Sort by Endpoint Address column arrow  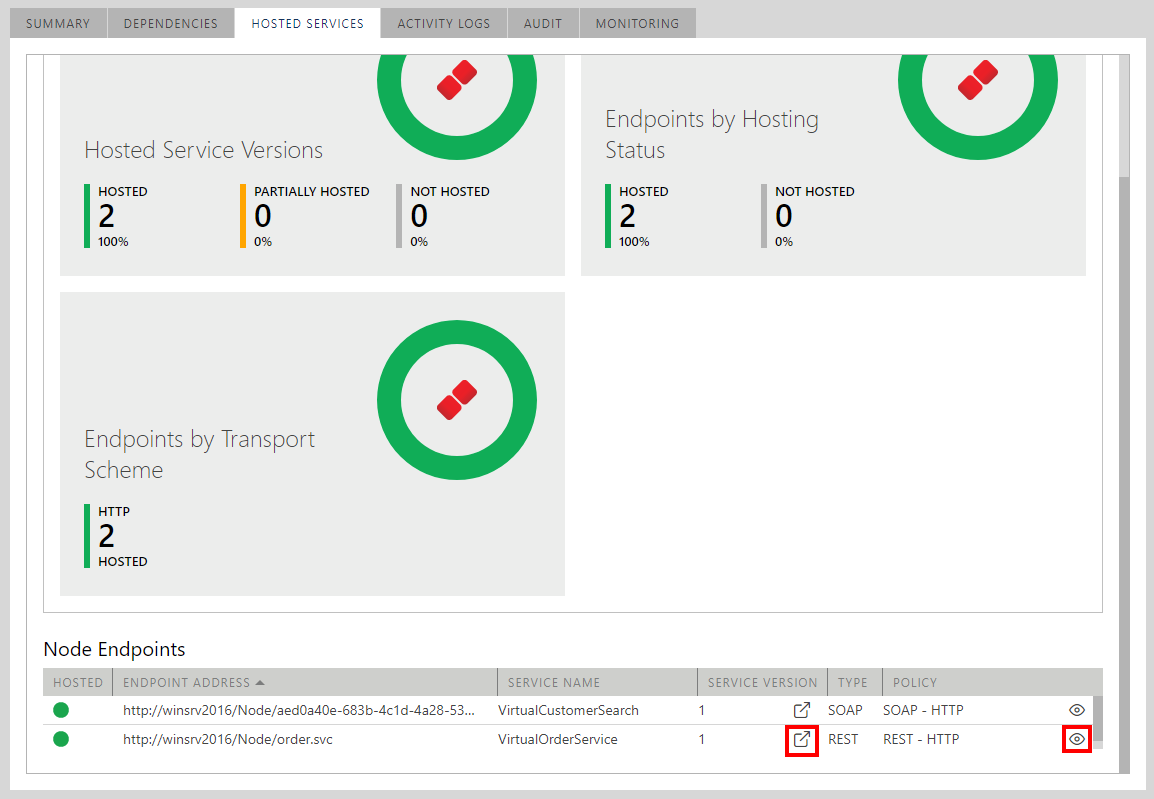pos(261,683)
